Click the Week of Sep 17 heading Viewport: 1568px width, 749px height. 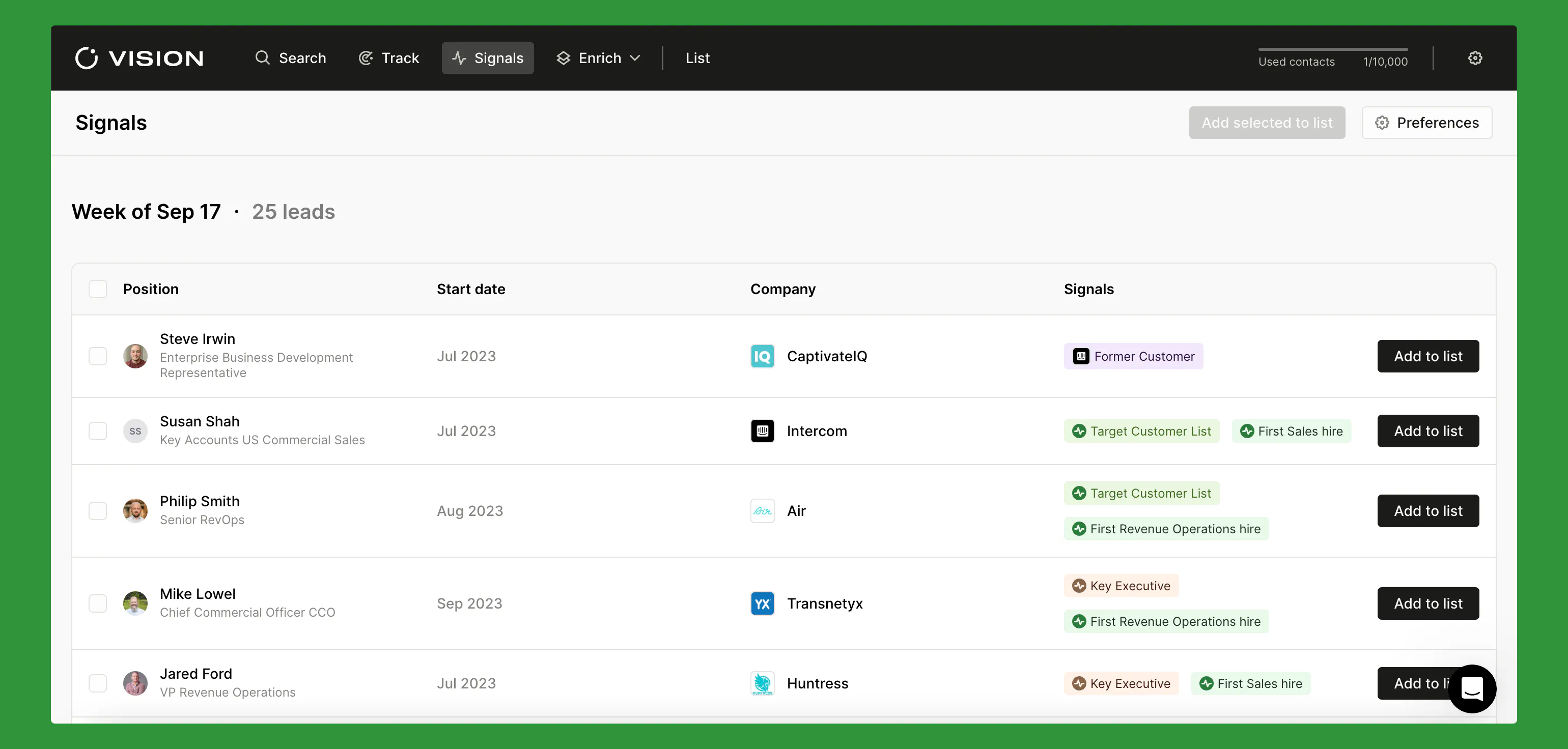pyautogui.click(x=146, y=211)
